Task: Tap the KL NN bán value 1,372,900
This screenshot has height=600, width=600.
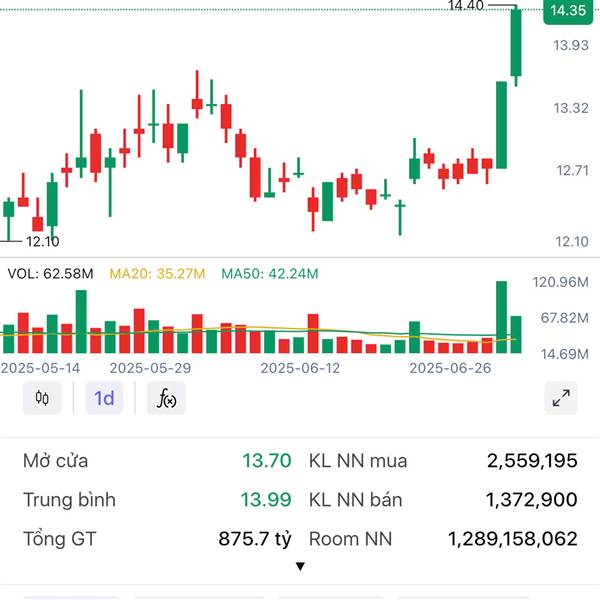Action: 532,499
